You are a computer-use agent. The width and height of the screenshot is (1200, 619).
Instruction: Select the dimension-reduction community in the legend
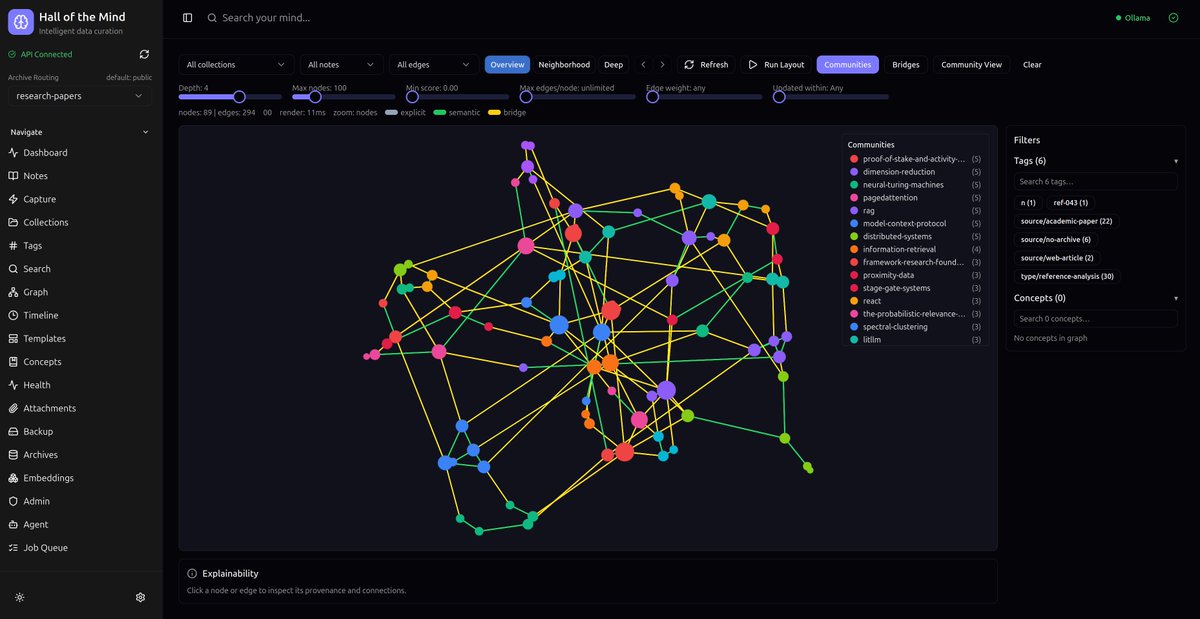[x=915, y=172]
